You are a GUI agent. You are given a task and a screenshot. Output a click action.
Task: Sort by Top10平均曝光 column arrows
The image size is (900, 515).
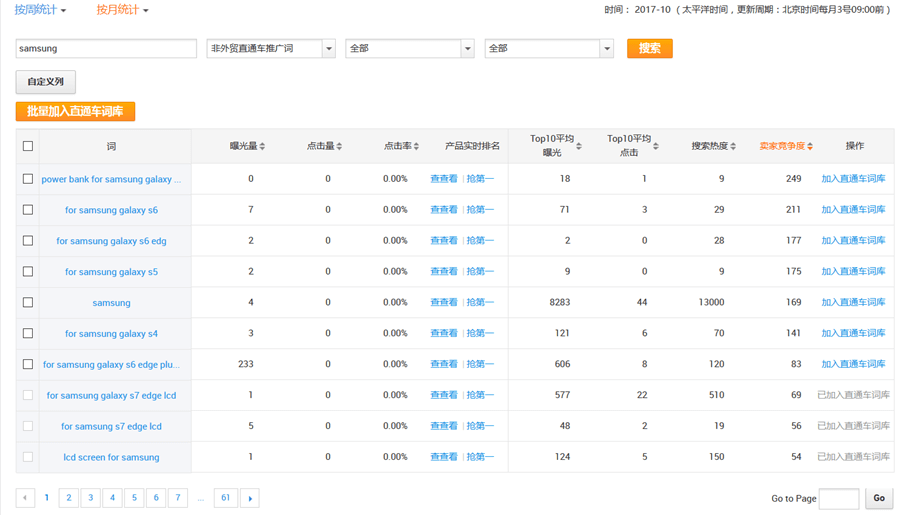tap(578, 146)
